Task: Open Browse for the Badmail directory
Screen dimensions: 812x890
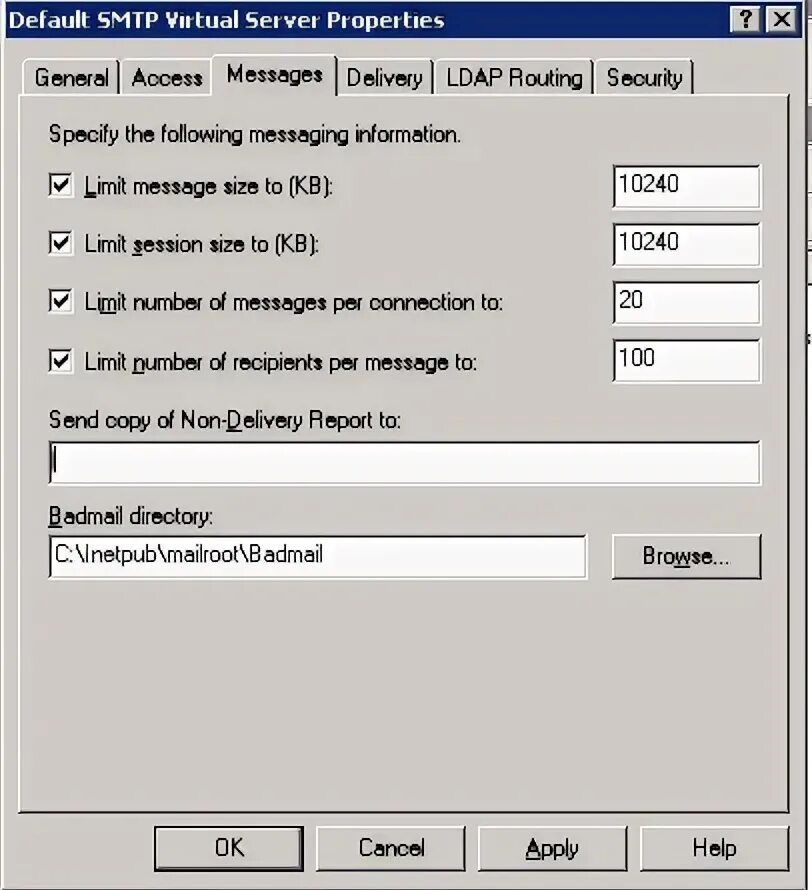Action: [687, 556]
